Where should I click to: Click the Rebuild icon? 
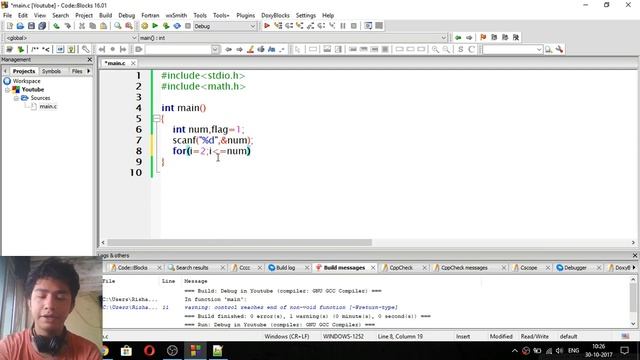[177, 26]
